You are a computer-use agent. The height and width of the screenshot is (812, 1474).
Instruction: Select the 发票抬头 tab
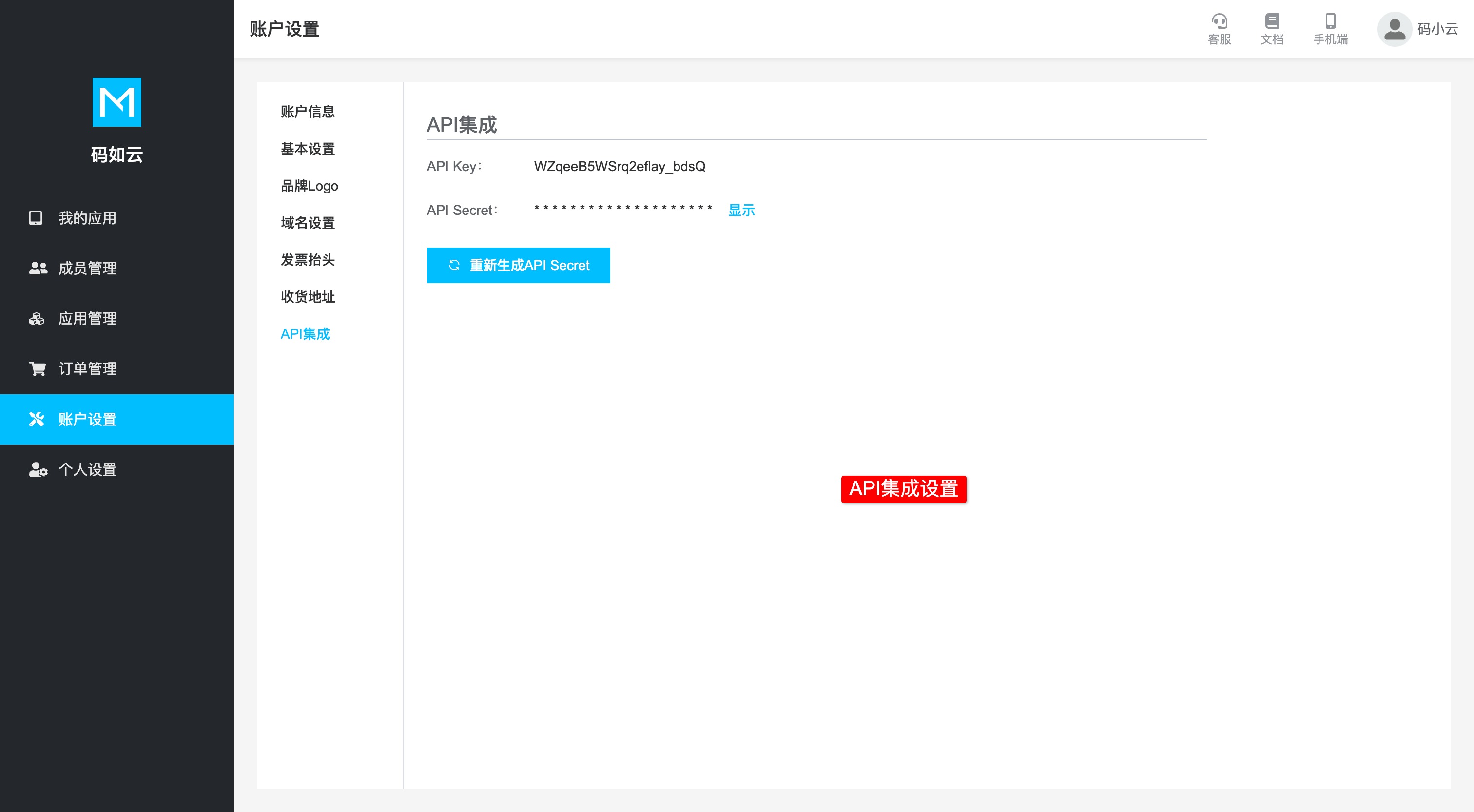point(308,260)
